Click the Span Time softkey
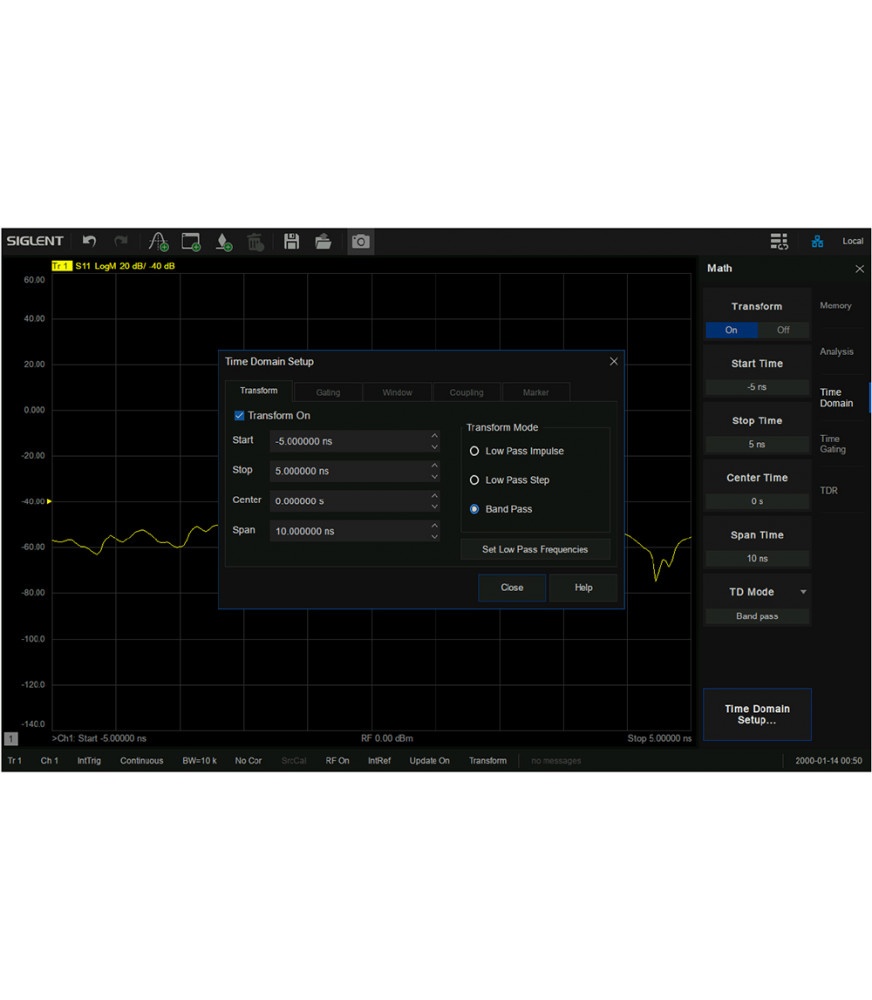The height and width of the screenshot is (1000, 872). coord(757,543)
